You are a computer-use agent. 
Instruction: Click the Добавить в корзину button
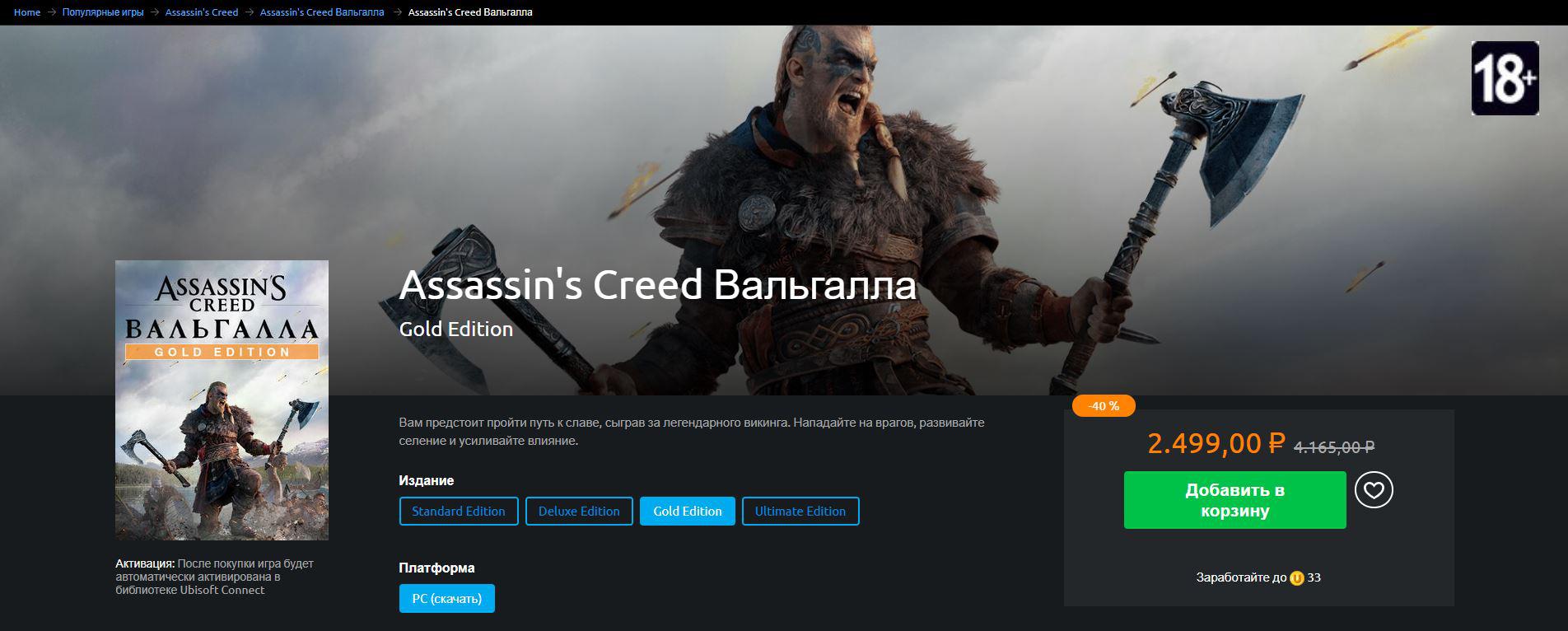point(1234,500)
